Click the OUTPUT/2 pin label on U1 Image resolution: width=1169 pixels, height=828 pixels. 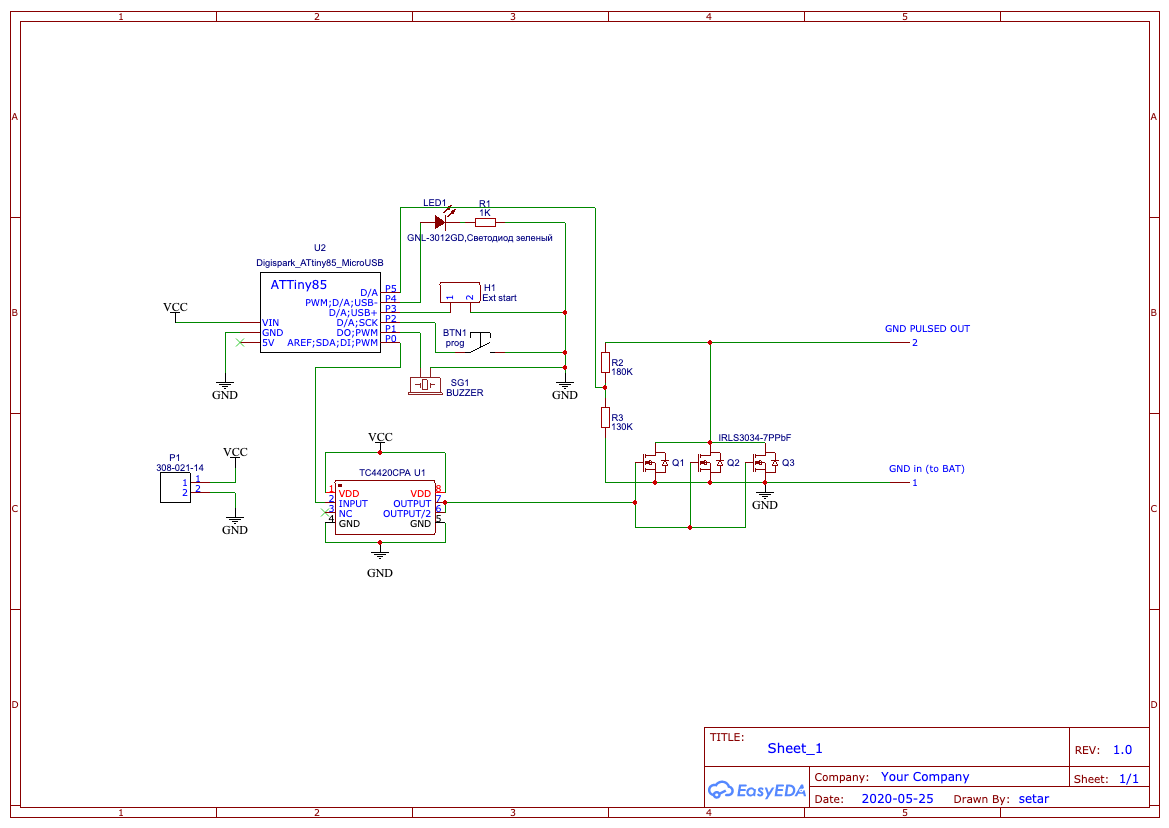[406, 513]
